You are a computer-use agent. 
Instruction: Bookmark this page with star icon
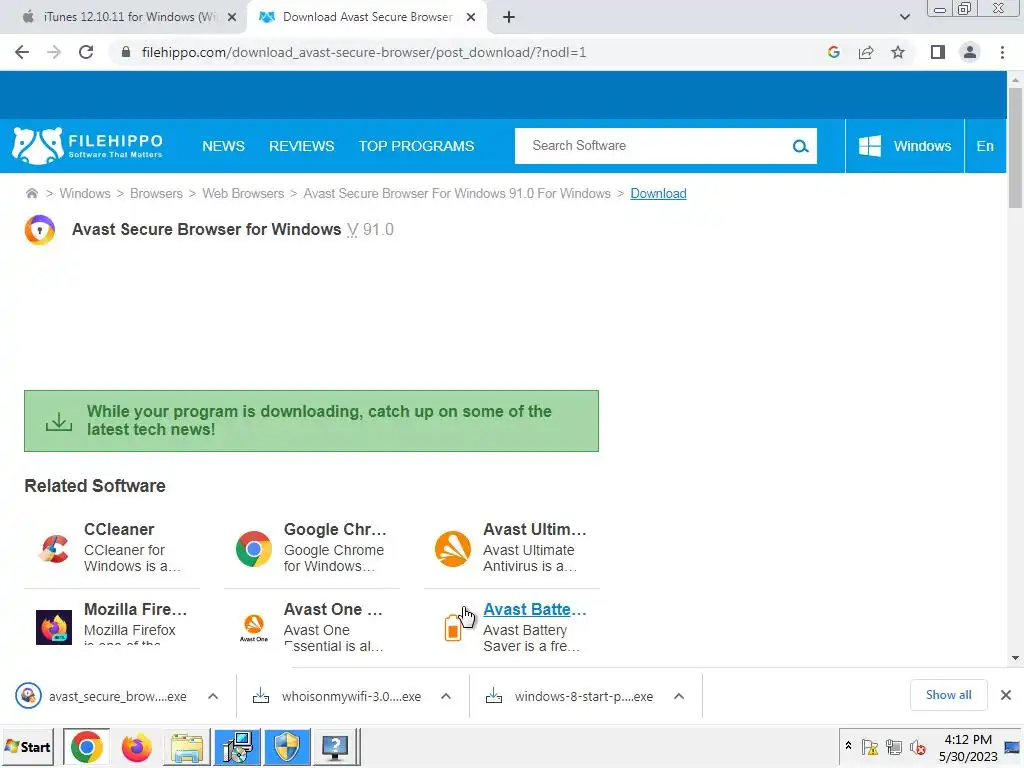898,52
